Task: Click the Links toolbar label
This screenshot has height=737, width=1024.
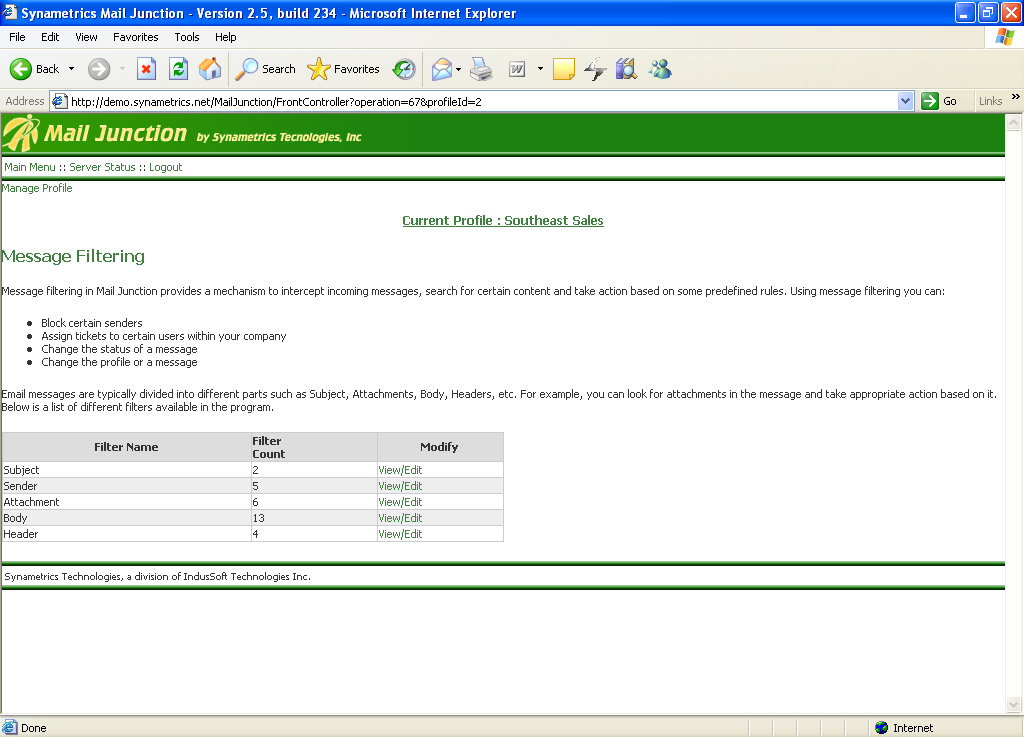Action: tap(990, 101)
